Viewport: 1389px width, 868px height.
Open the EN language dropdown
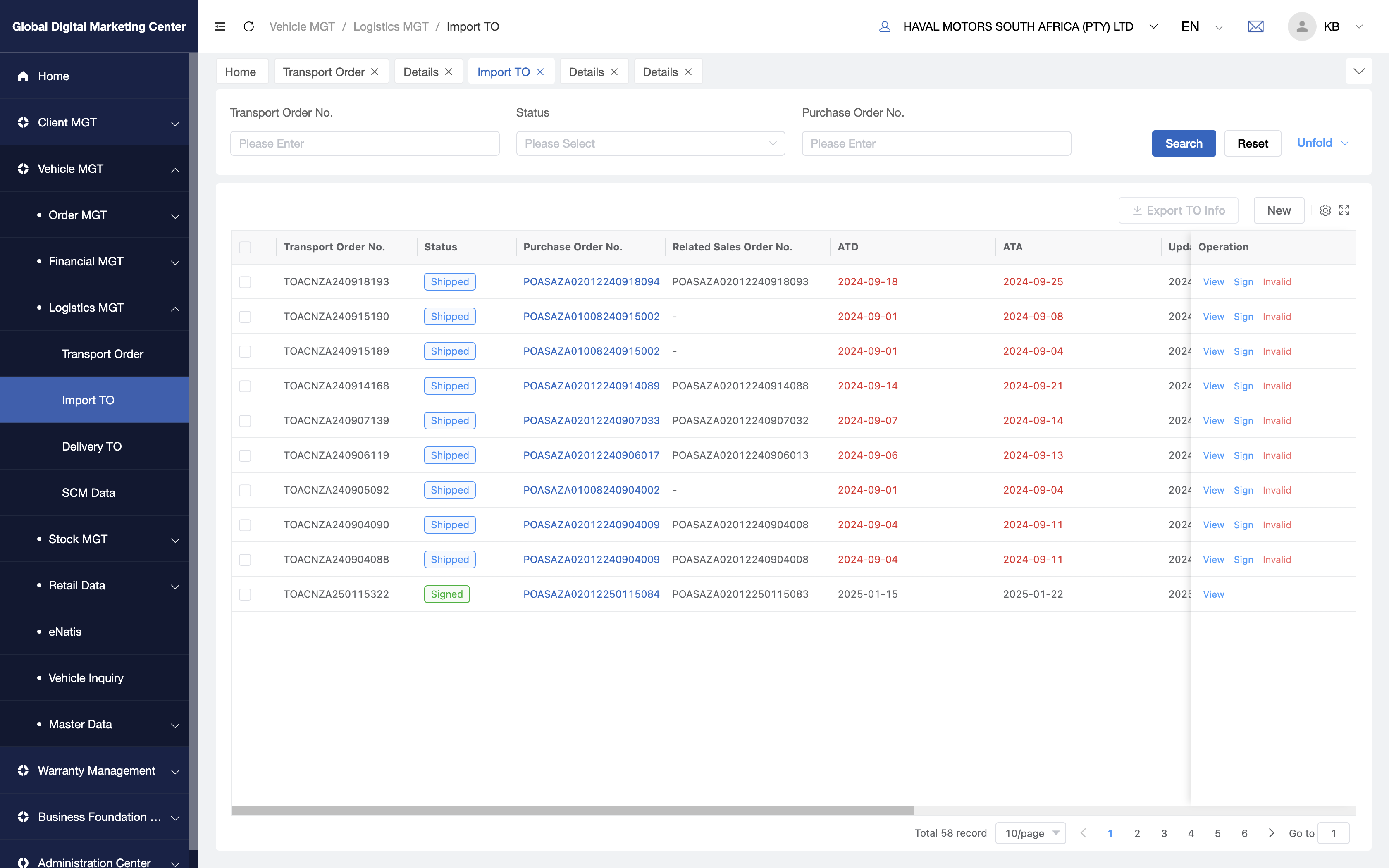pyautogui.click(x=1202, y=26)
